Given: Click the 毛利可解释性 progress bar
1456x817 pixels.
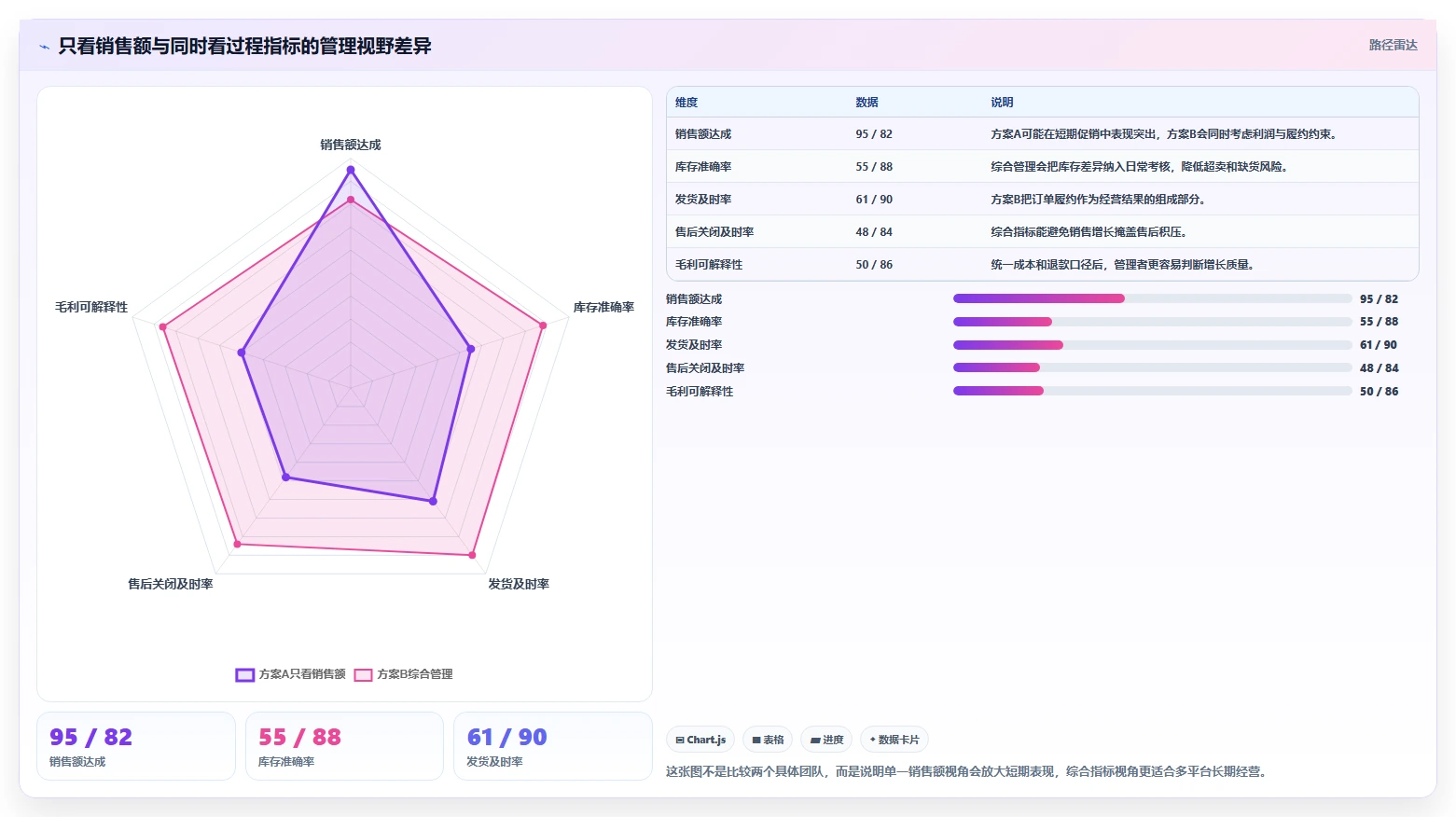Looking at the screenshot, I should coord(1152,391).
